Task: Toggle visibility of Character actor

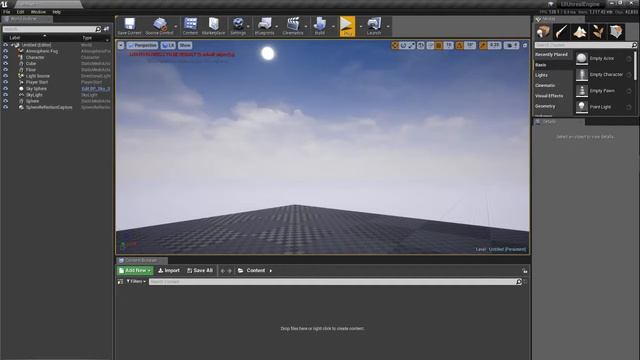Action: (6, 58)
